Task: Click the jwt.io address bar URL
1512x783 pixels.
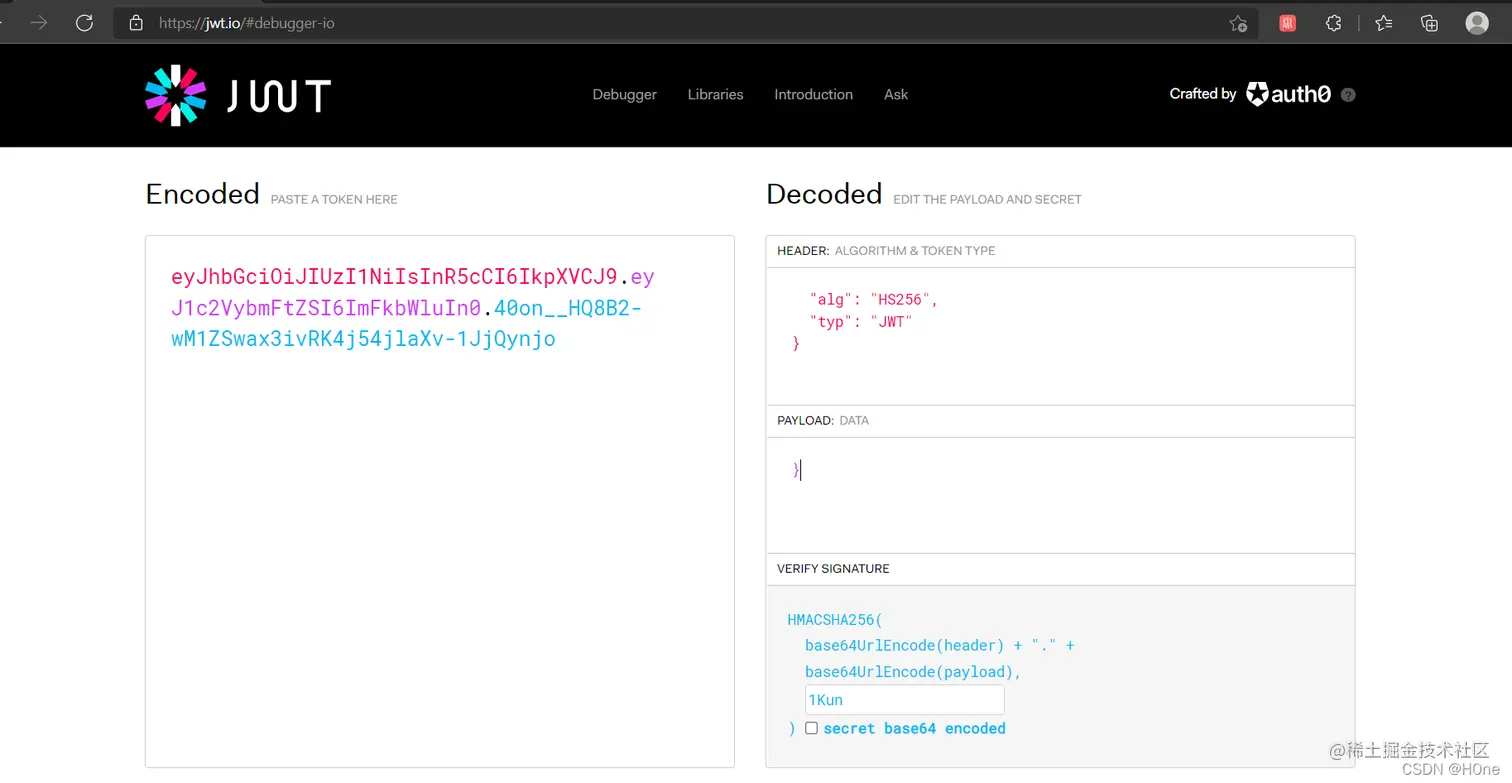Action: click(247, 23)
